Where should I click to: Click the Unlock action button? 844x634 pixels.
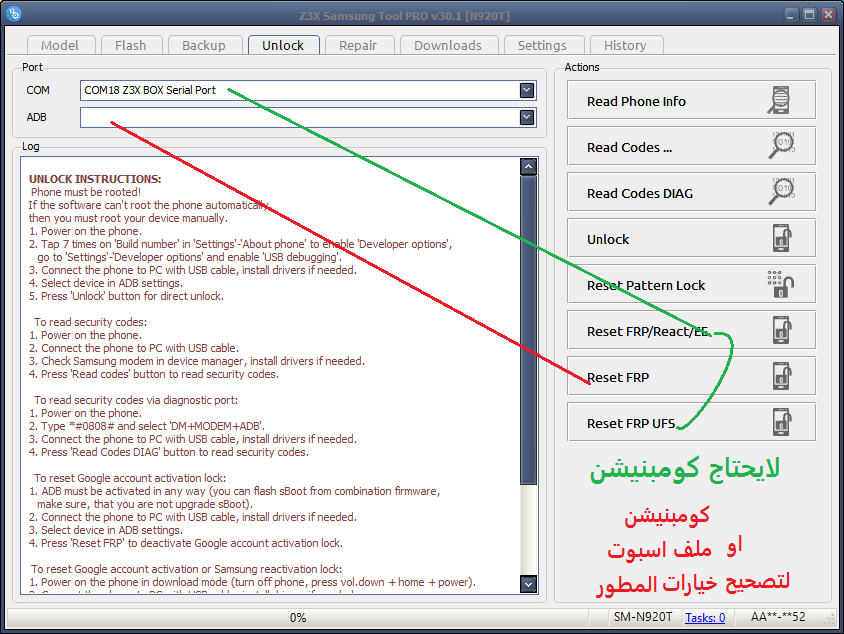(x=691, y=238)
